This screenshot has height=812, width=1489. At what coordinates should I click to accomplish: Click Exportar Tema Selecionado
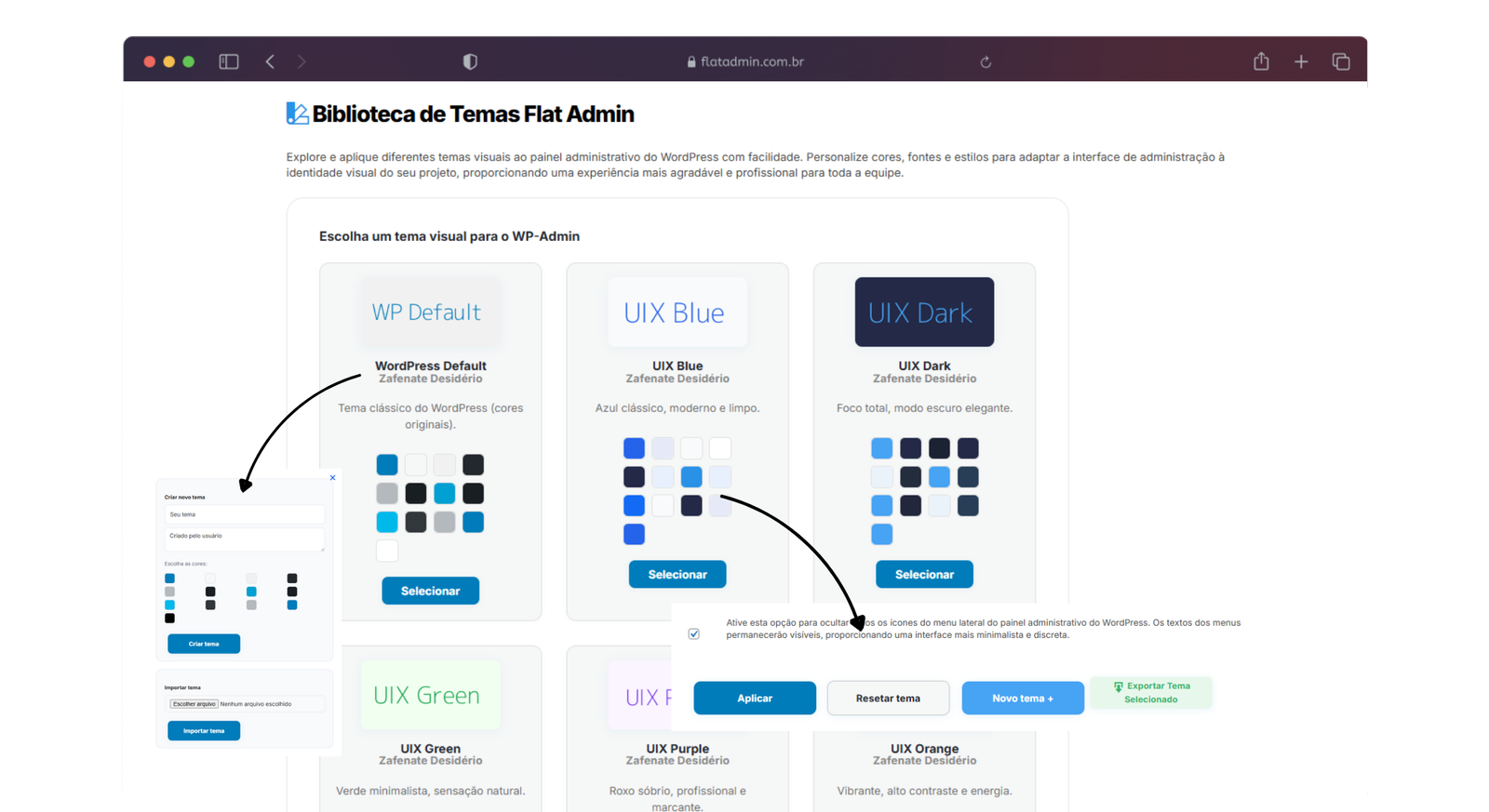[x=1151, y=693]
